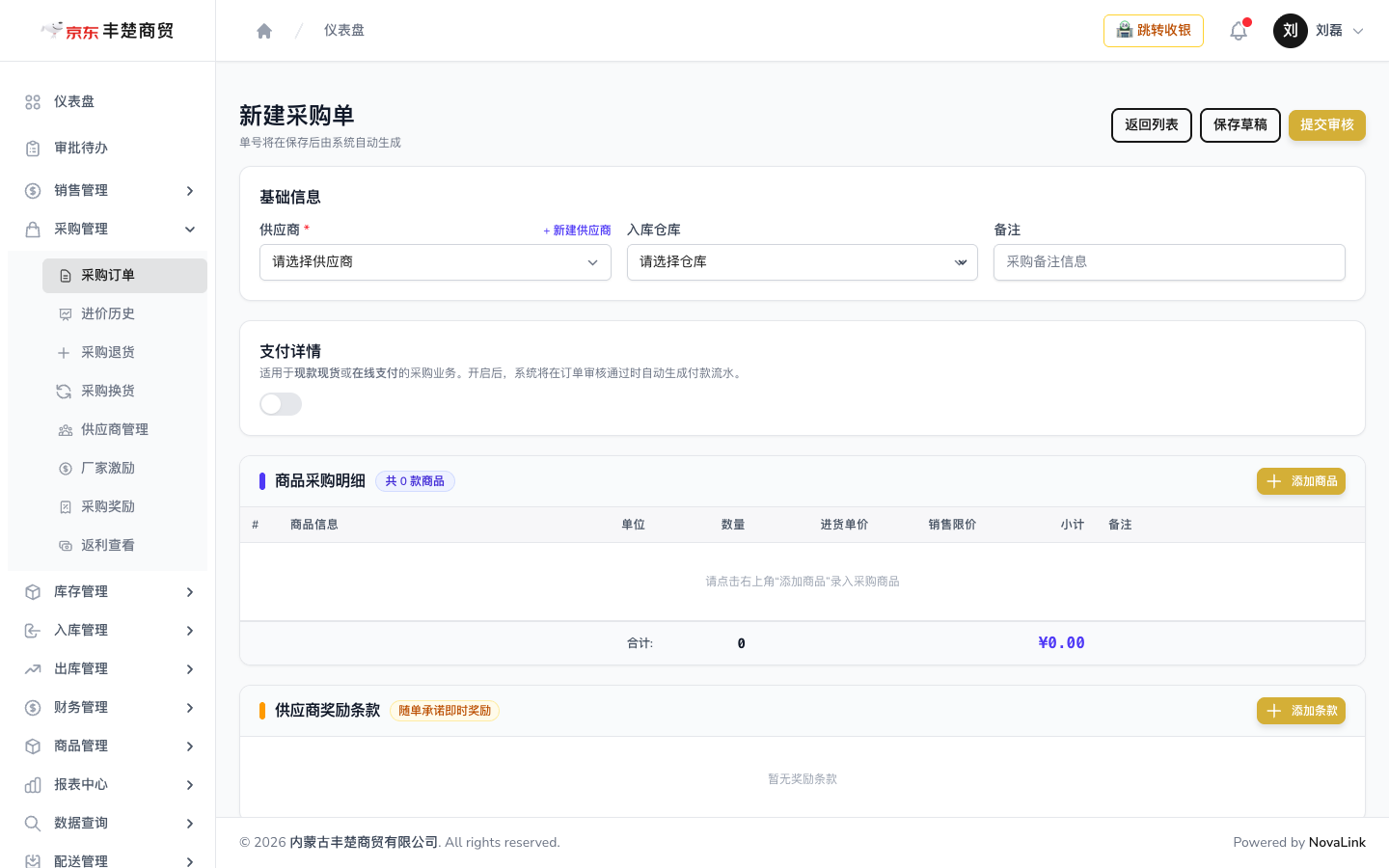Click the 跳转收银 button
This screenshot has width=1389, height=868.
tap(1154, 31)
